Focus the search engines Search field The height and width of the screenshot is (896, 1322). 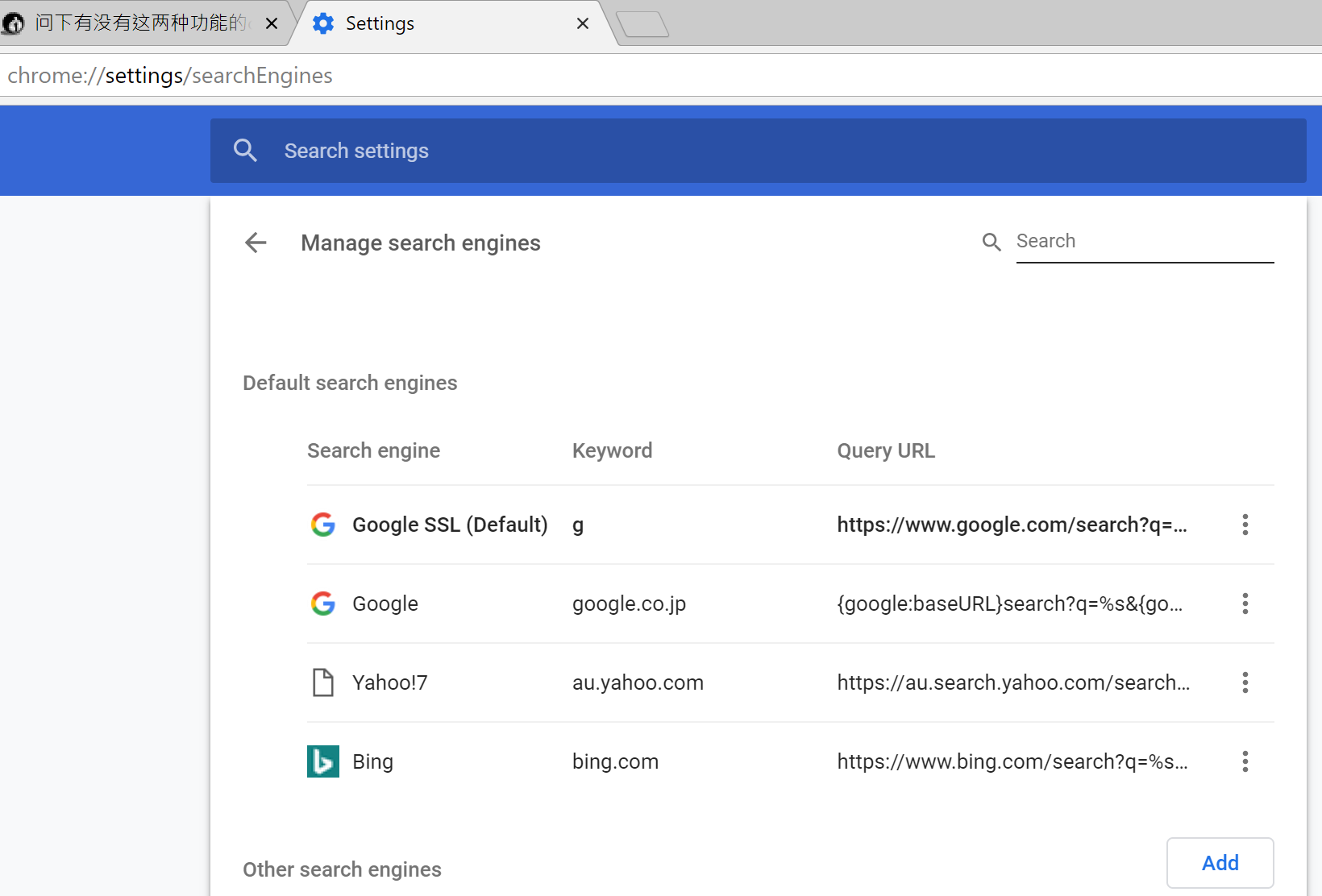pyautogui.click(x=1145, y=242)
